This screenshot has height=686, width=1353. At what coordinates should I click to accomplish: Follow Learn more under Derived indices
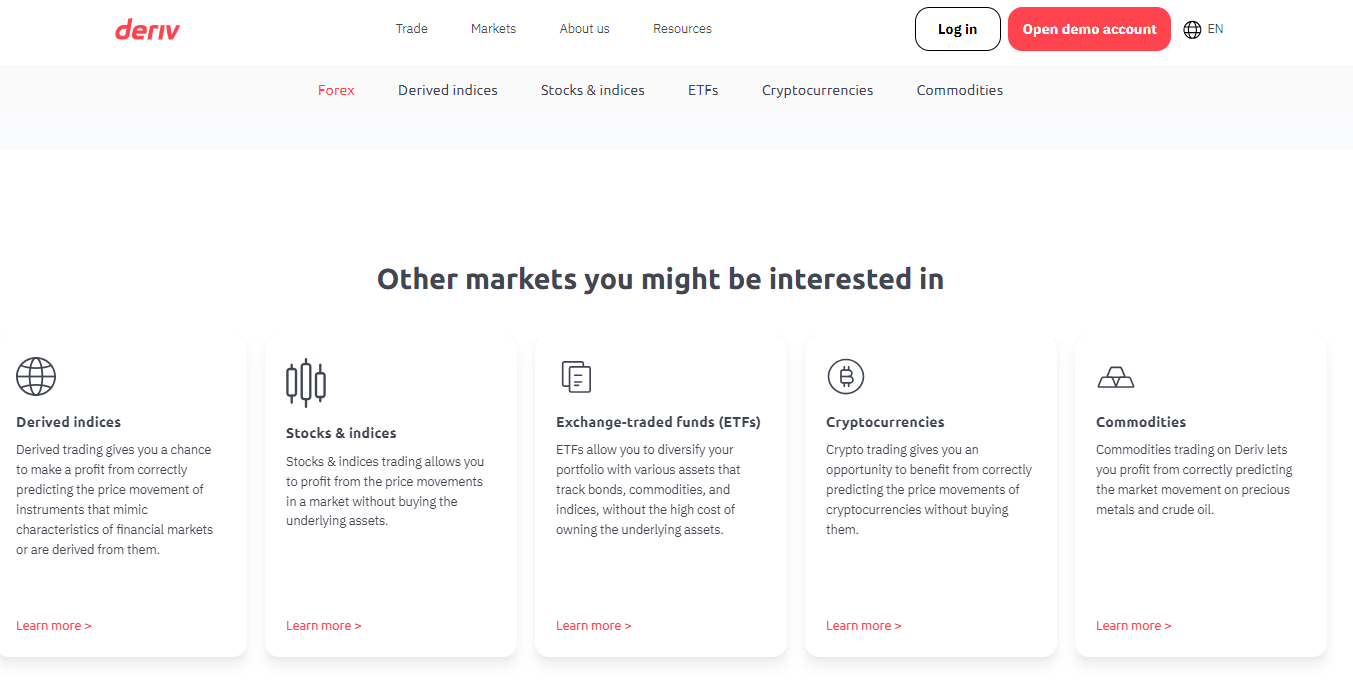(53, 626)
